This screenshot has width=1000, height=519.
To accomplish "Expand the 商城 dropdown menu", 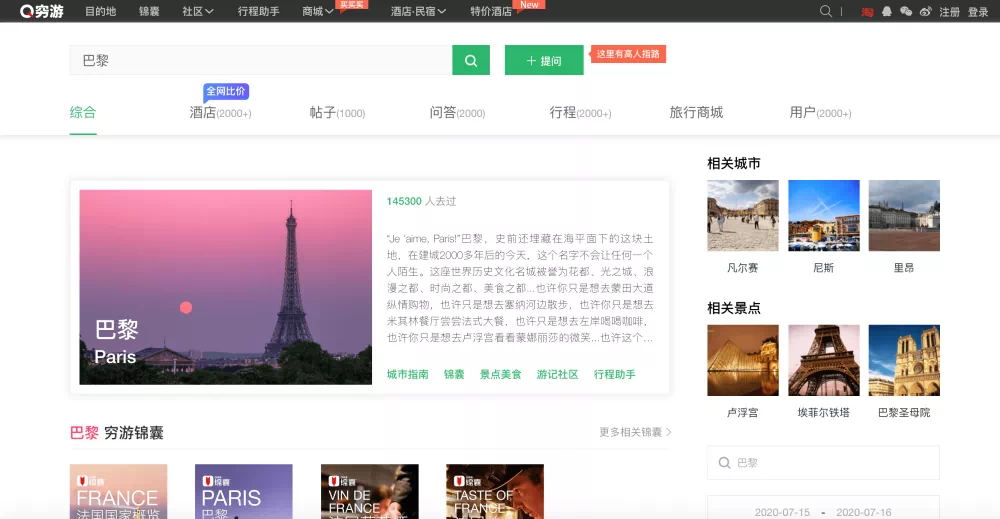I will [318, 11].
